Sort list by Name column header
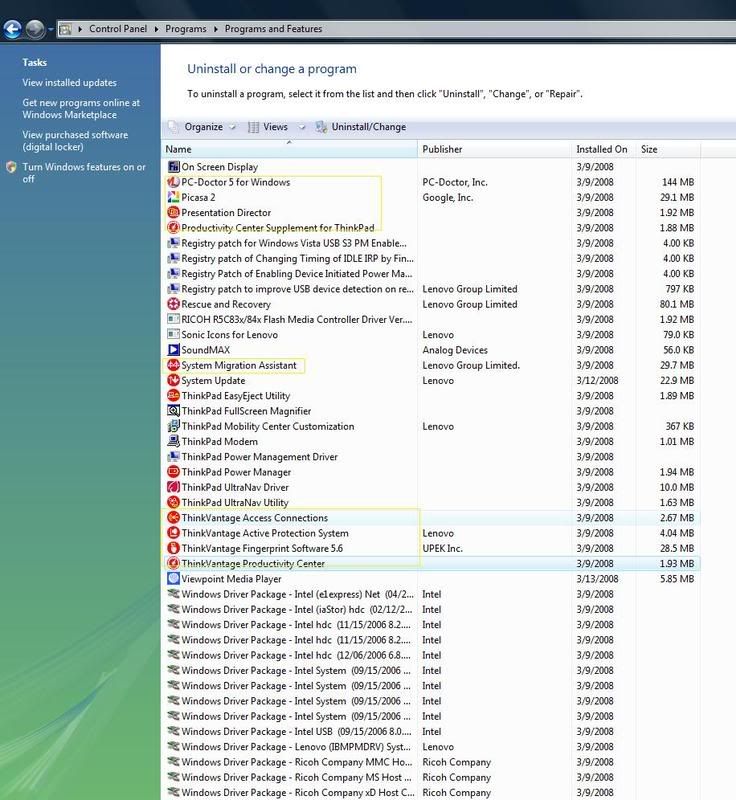Screen dimensions: 736x800 tap(290, 149)
